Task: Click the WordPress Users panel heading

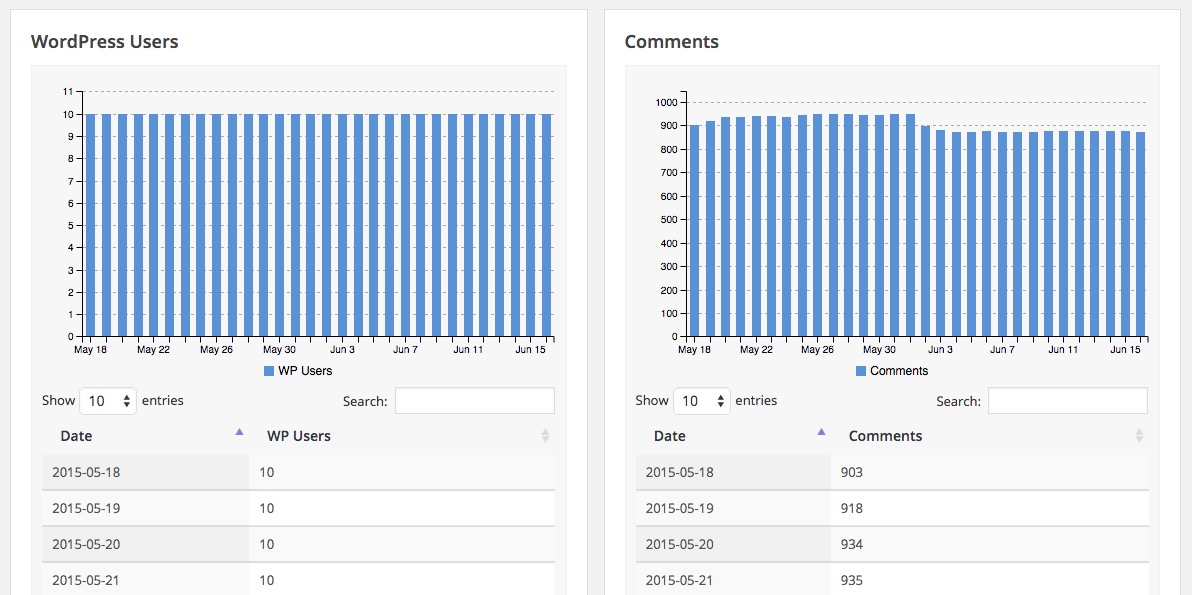Action: [x=105, y=41]
